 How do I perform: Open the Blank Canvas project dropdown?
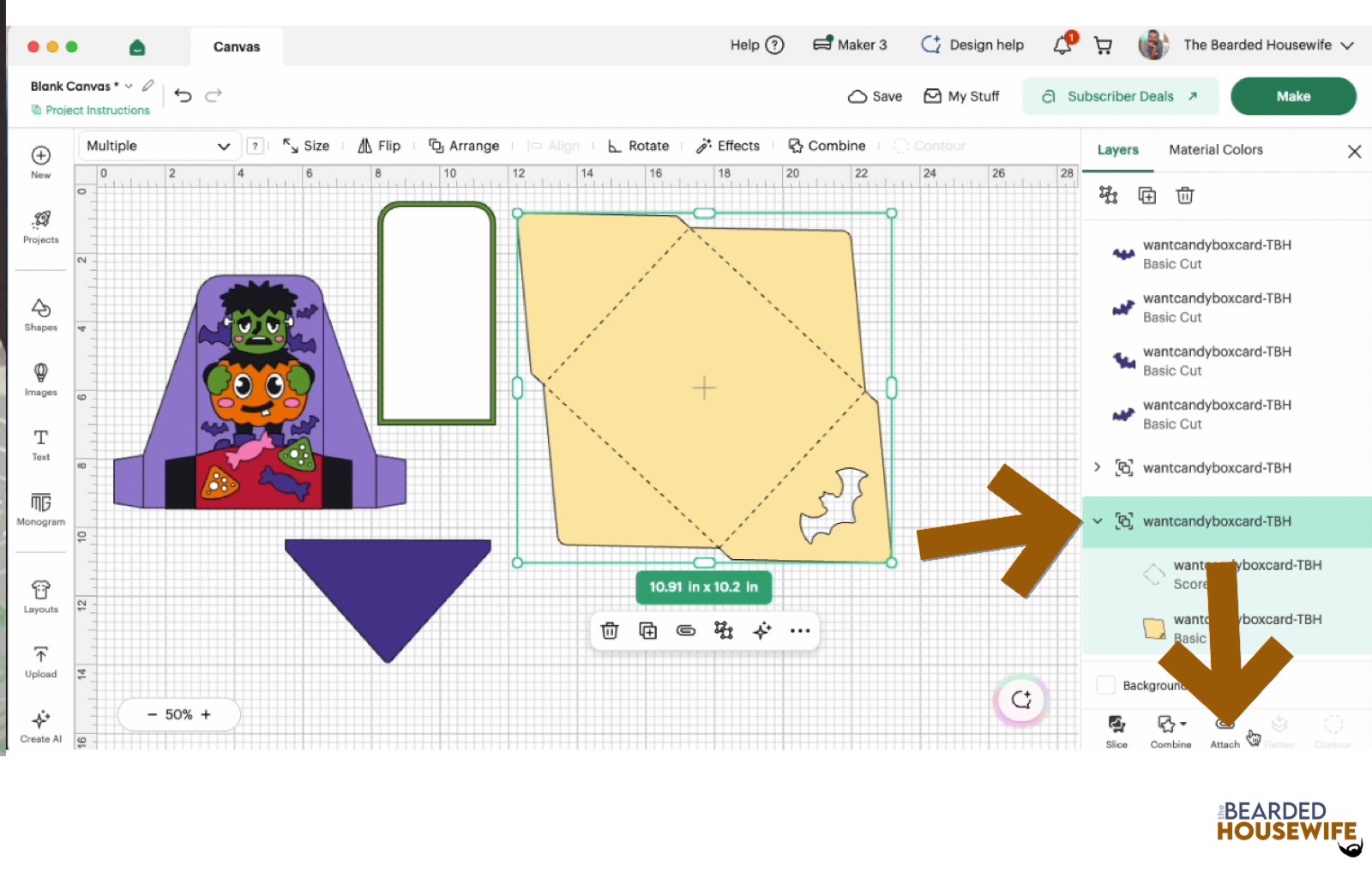pos(129,86)
